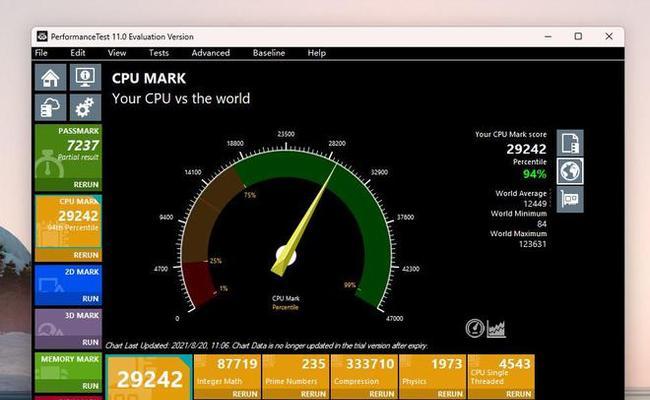
Task: Click the CPU MARK page heading
Action: pyautogui.click(x=149, y=78)
